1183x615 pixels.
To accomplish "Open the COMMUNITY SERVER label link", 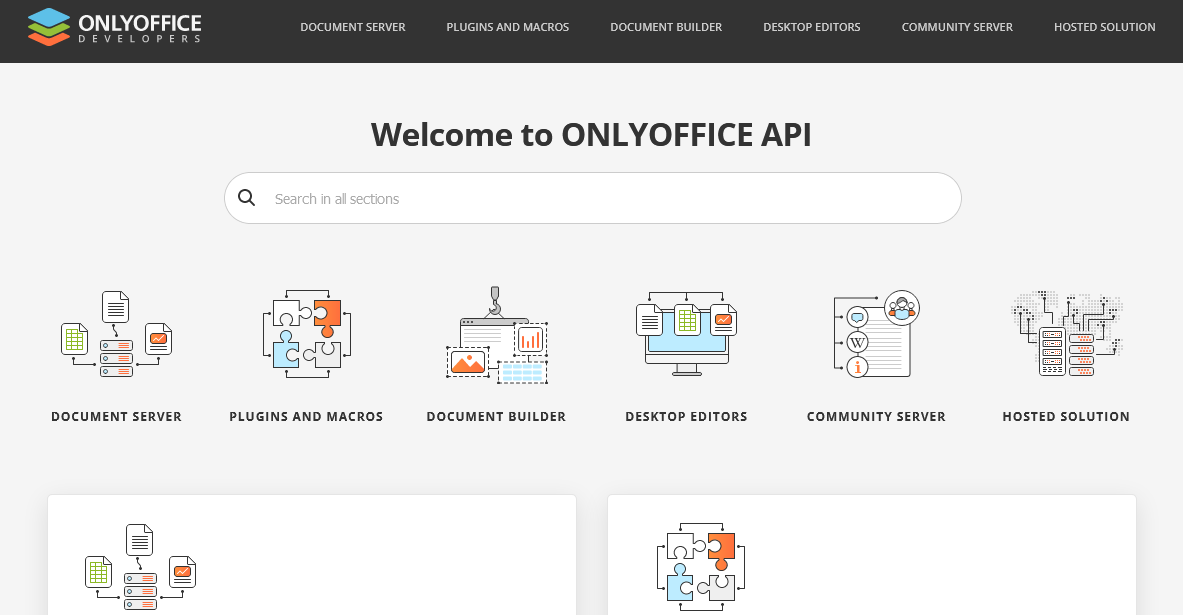I will tap(876, 417).
